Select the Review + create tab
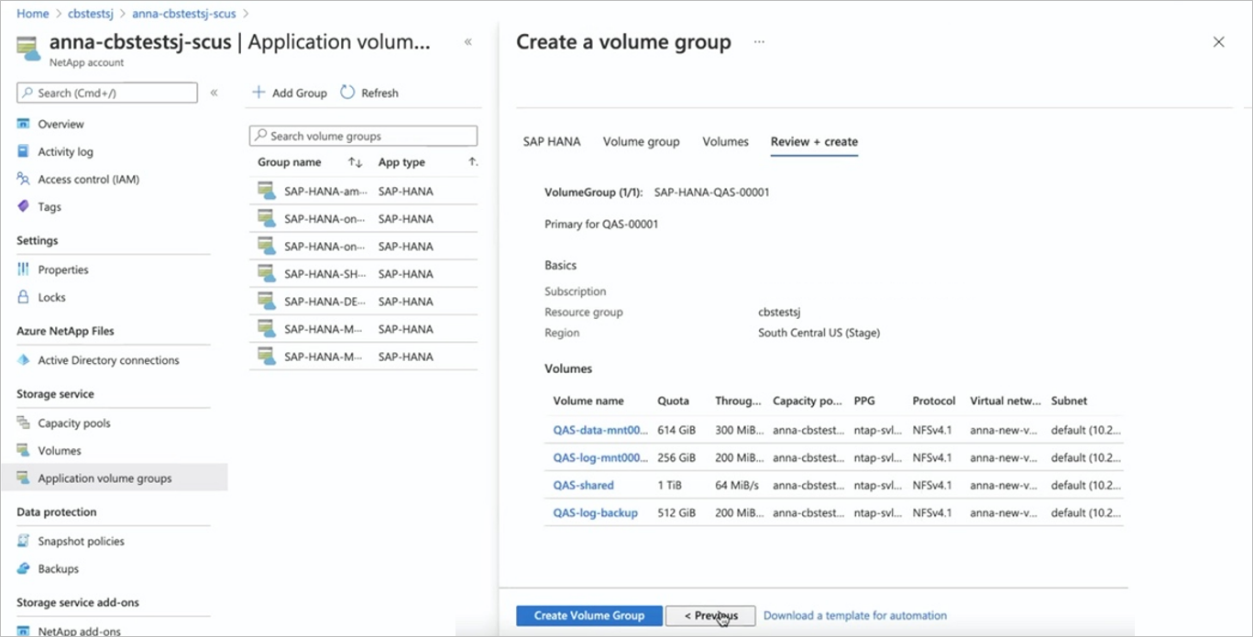 click(814, 142)
